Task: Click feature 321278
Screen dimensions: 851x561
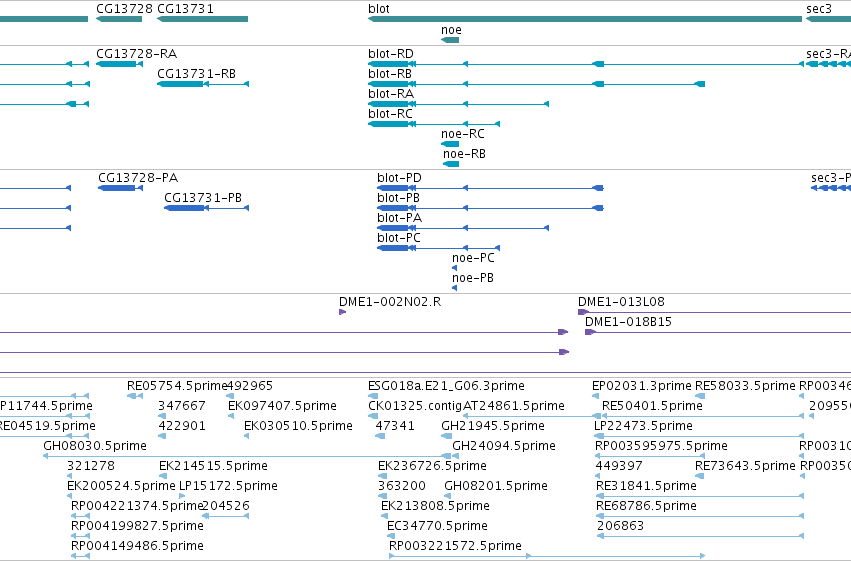Action: 70,476
